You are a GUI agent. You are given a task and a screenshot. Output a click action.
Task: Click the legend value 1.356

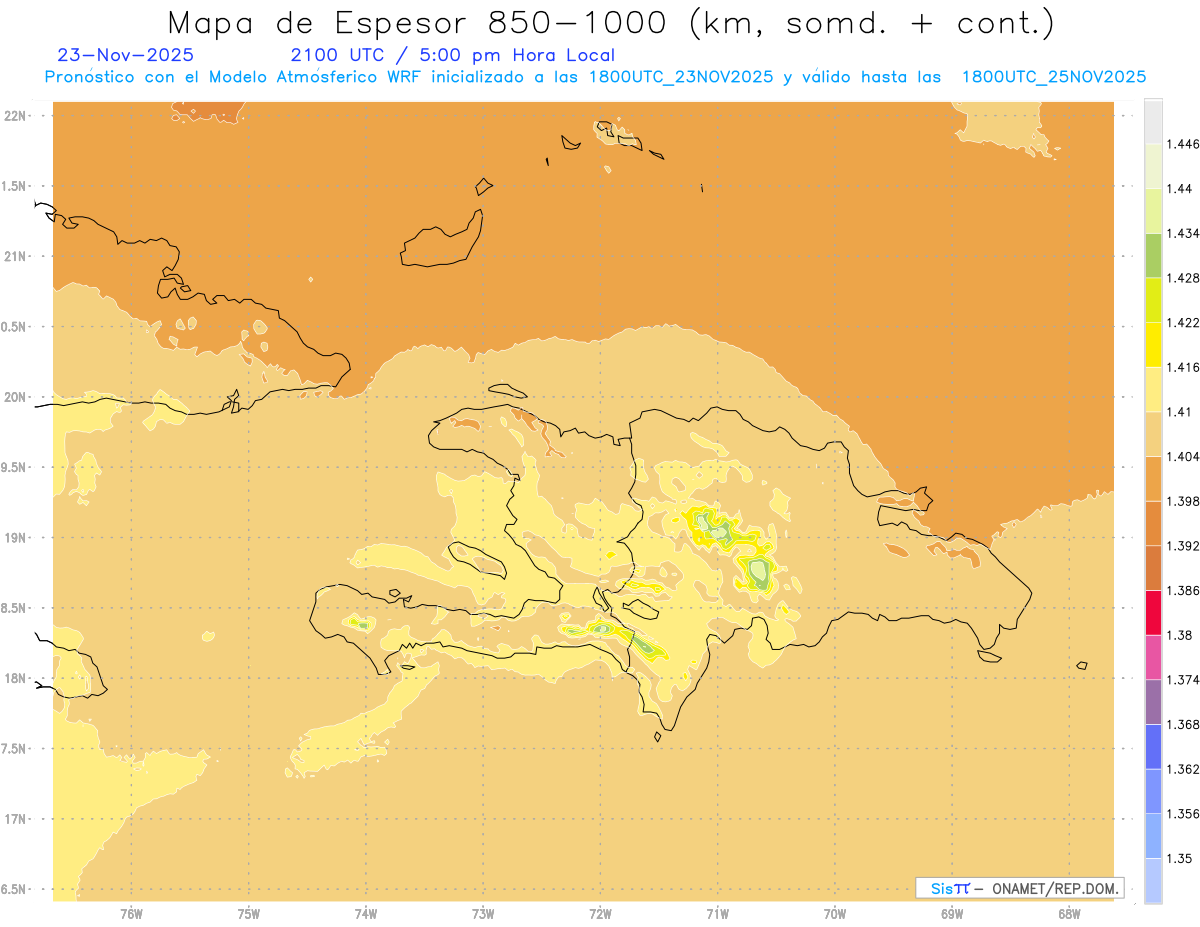coord(1183,814)
